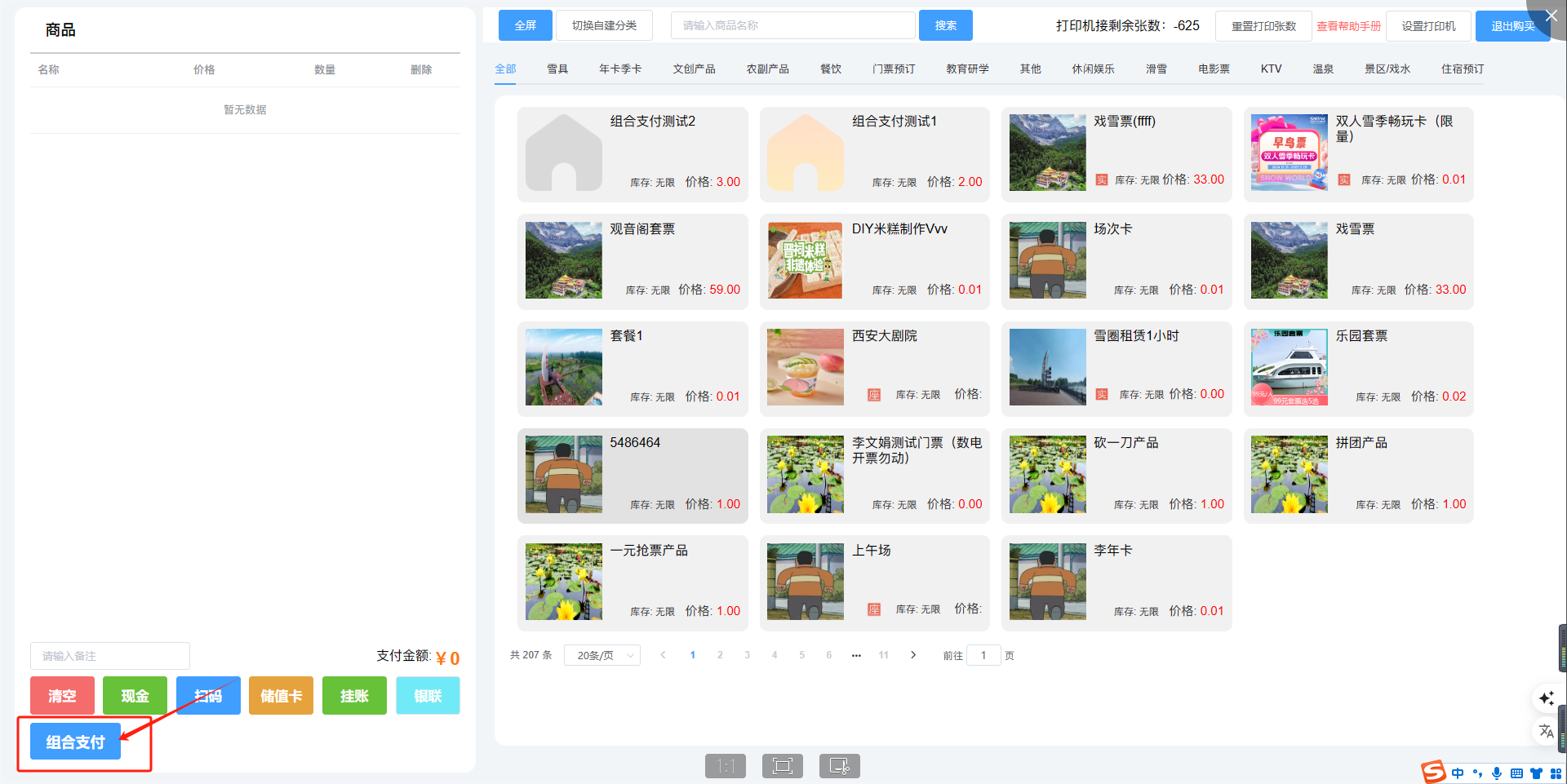Click the fit-to-screen icon in bottom toolbar
Image resolution: width=1567 pixels, height=784 pixels.
[782, 766]
